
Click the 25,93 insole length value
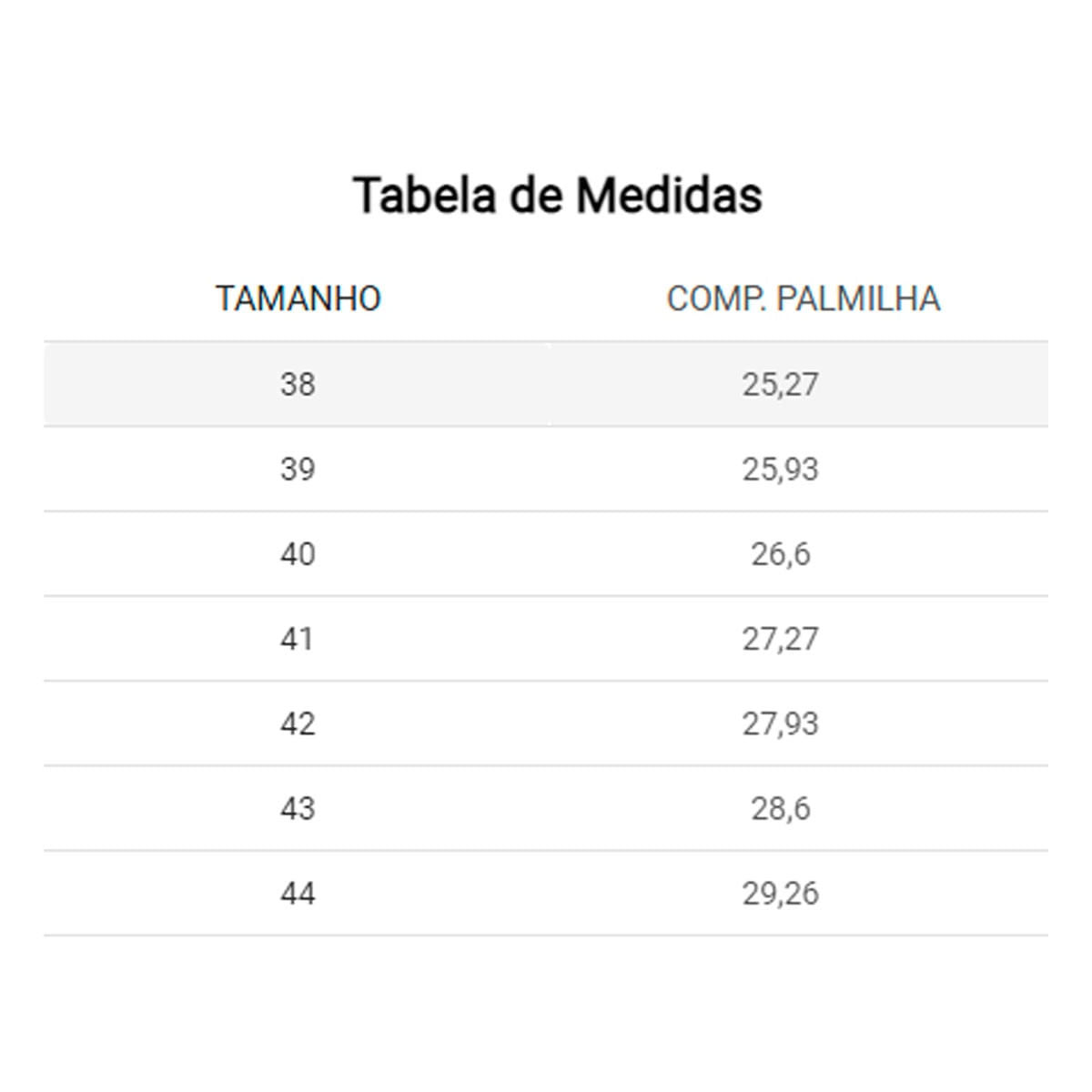pos(780,470)
